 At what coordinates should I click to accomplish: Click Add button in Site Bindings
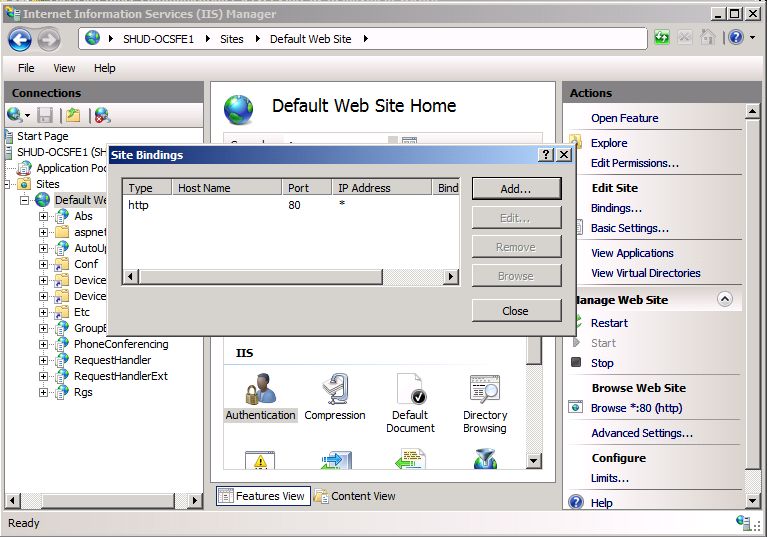click(516, 188)
